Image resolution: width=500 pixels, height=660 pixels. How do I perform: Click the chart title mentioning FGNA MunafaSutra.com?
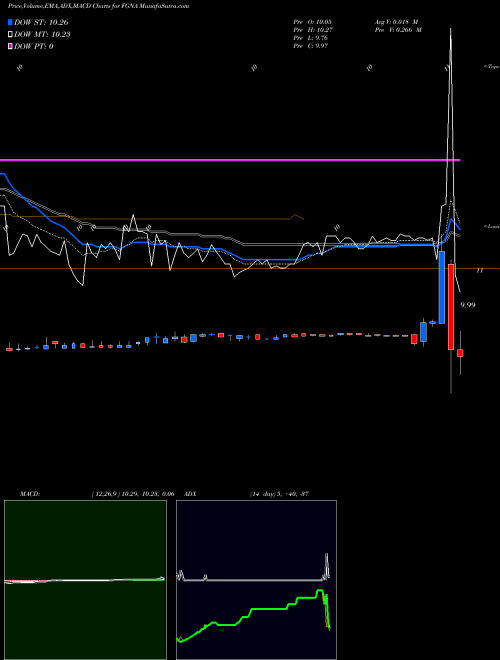[98, 6]
